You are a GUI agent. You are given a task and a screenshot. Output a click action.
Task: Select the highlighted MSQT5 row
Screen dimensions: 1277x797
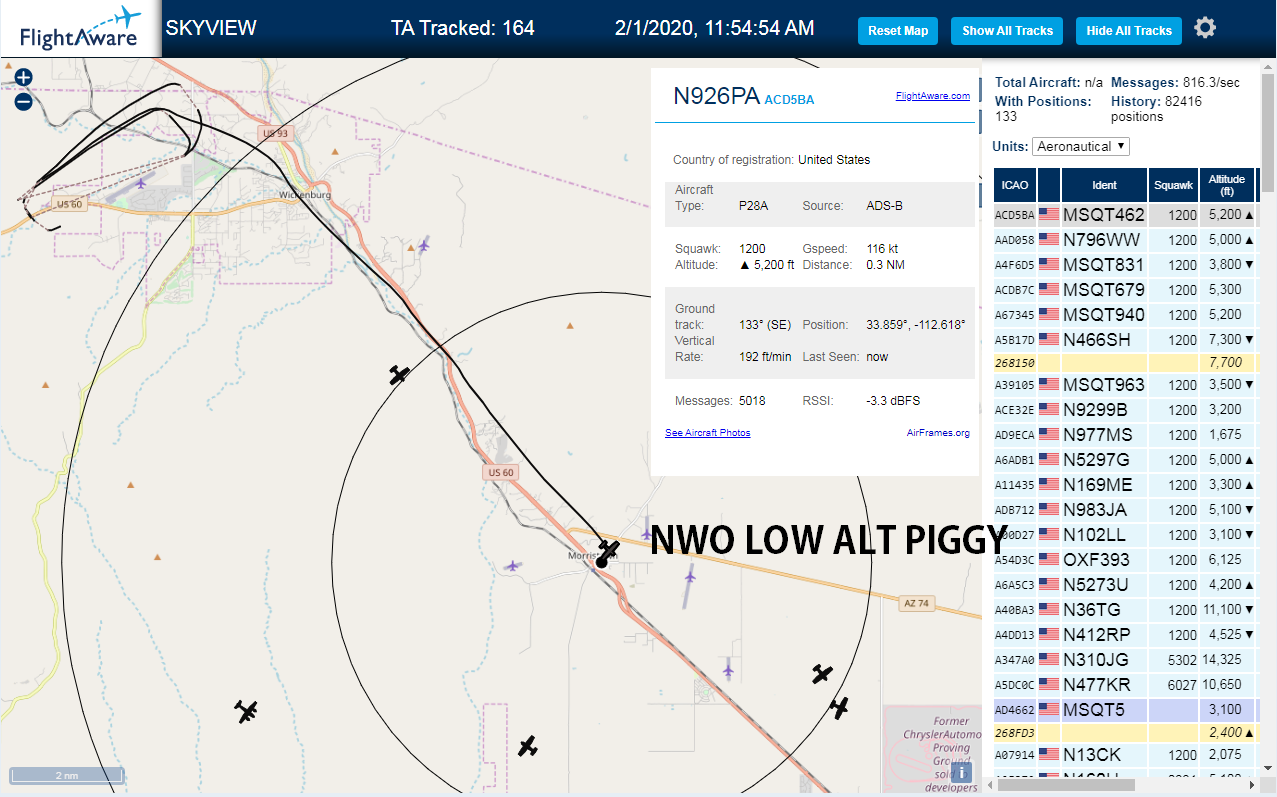click(1126, 710)
